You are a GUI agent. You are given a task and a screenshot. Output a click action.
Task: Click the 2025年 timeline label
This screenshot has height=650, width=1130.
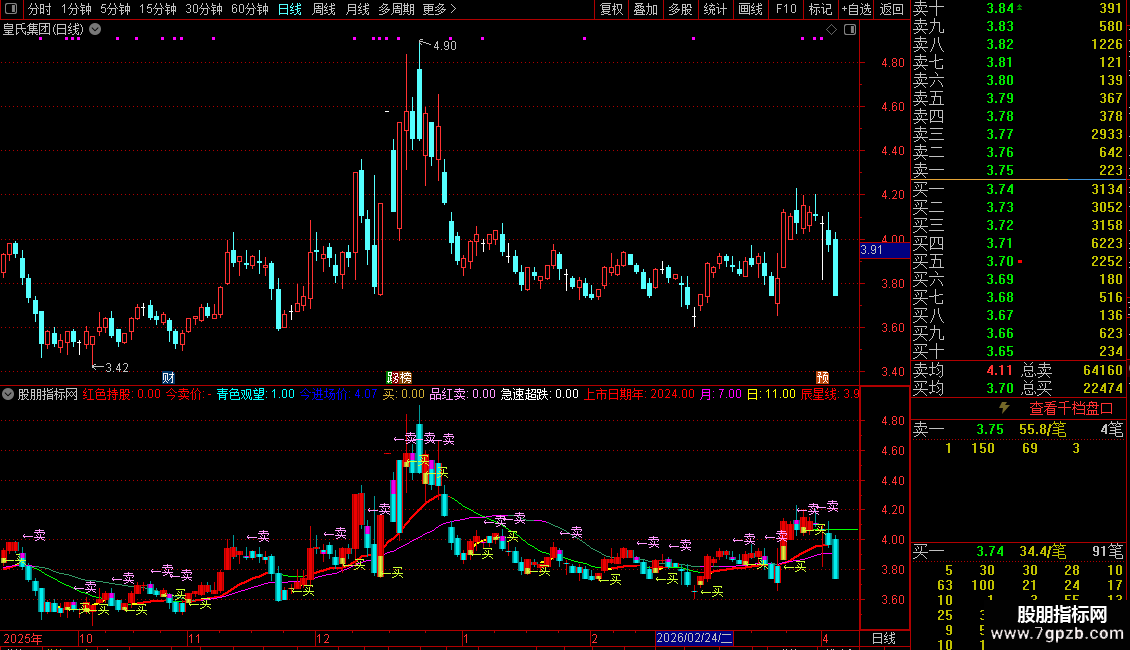pyautogui.click(x=22, y=638)
